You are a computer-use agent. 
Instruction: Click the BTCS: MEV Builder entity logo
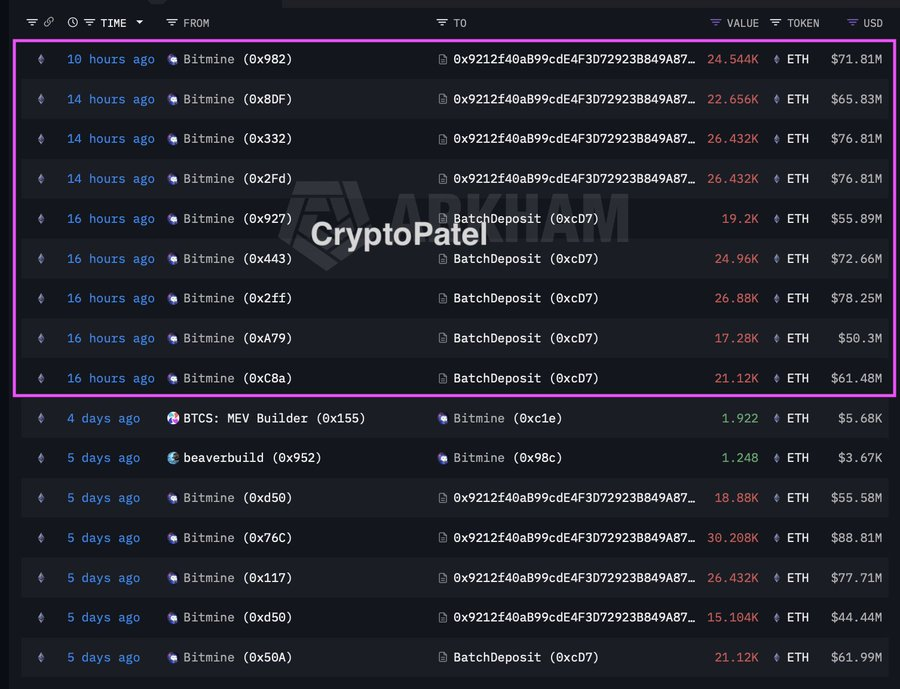(x=173, y=418)
